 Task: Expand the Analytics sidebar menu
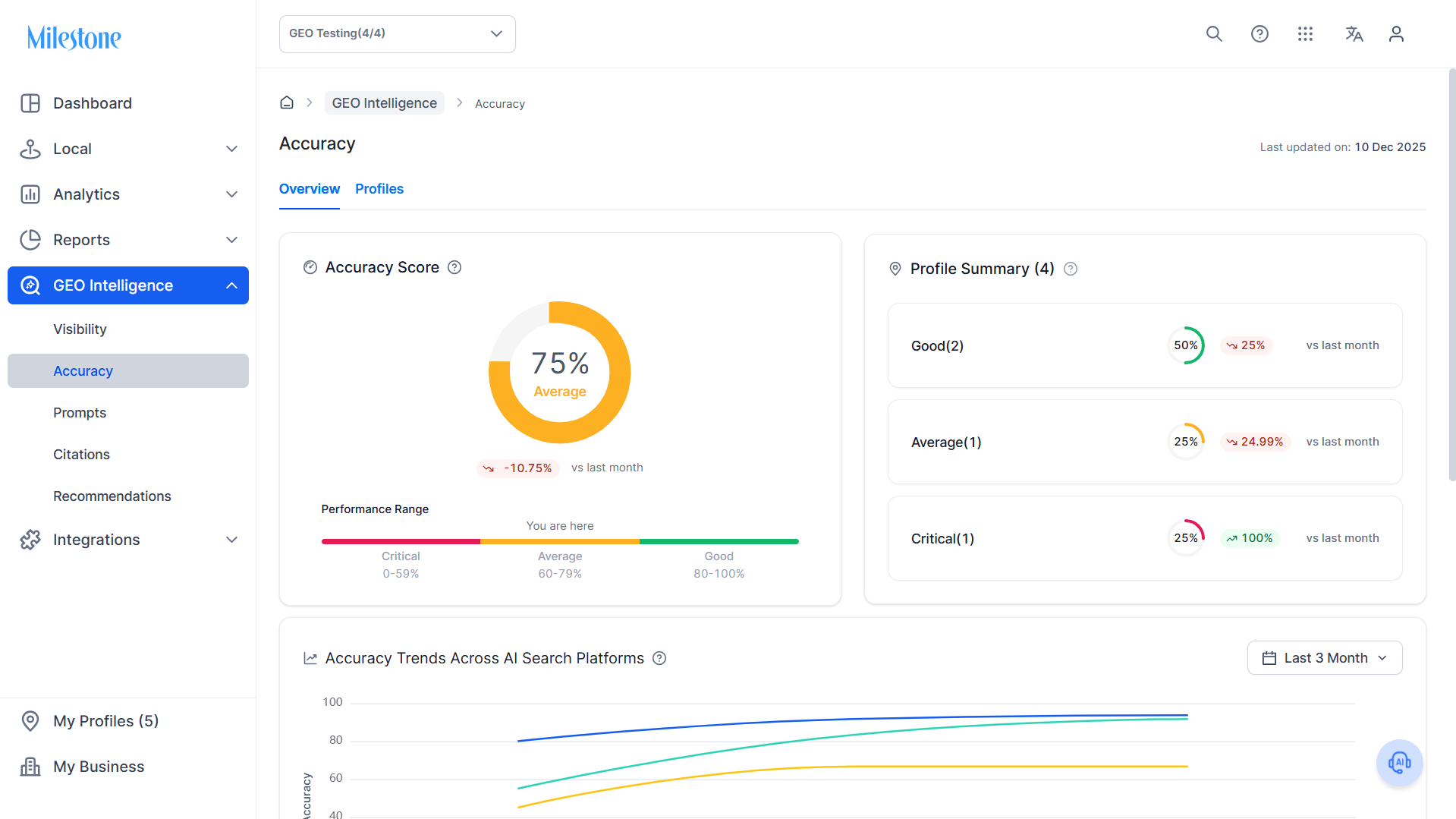tap(128, 194)
